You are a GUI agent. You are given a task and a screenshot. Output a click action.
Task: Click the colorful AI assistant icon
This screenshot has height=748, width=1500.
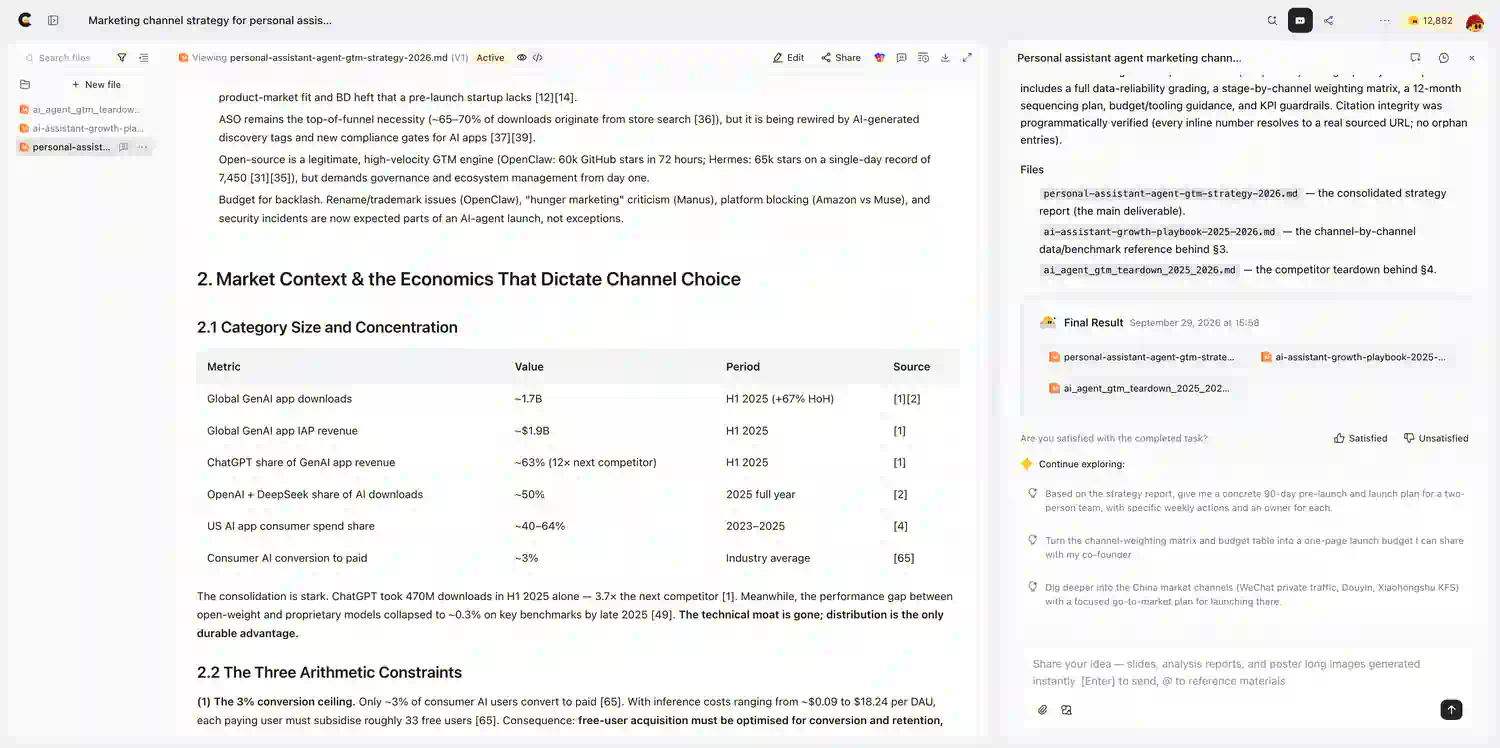[880, 58]
